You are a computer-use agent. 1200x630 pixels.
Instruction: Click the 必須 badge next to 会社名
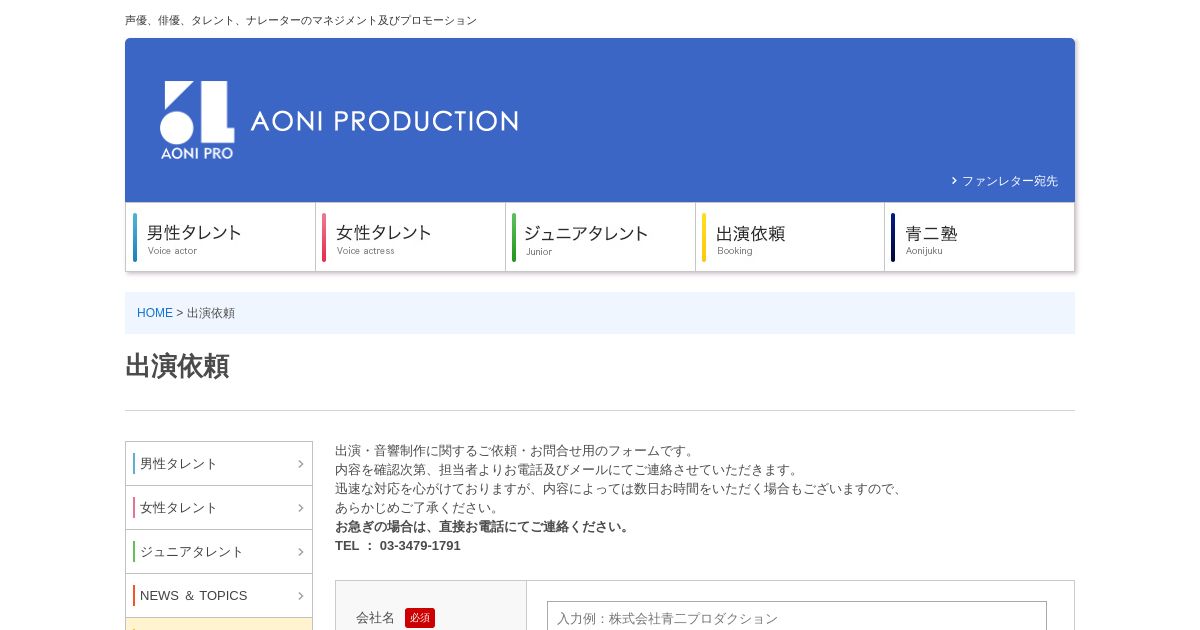tap(420, 618)
